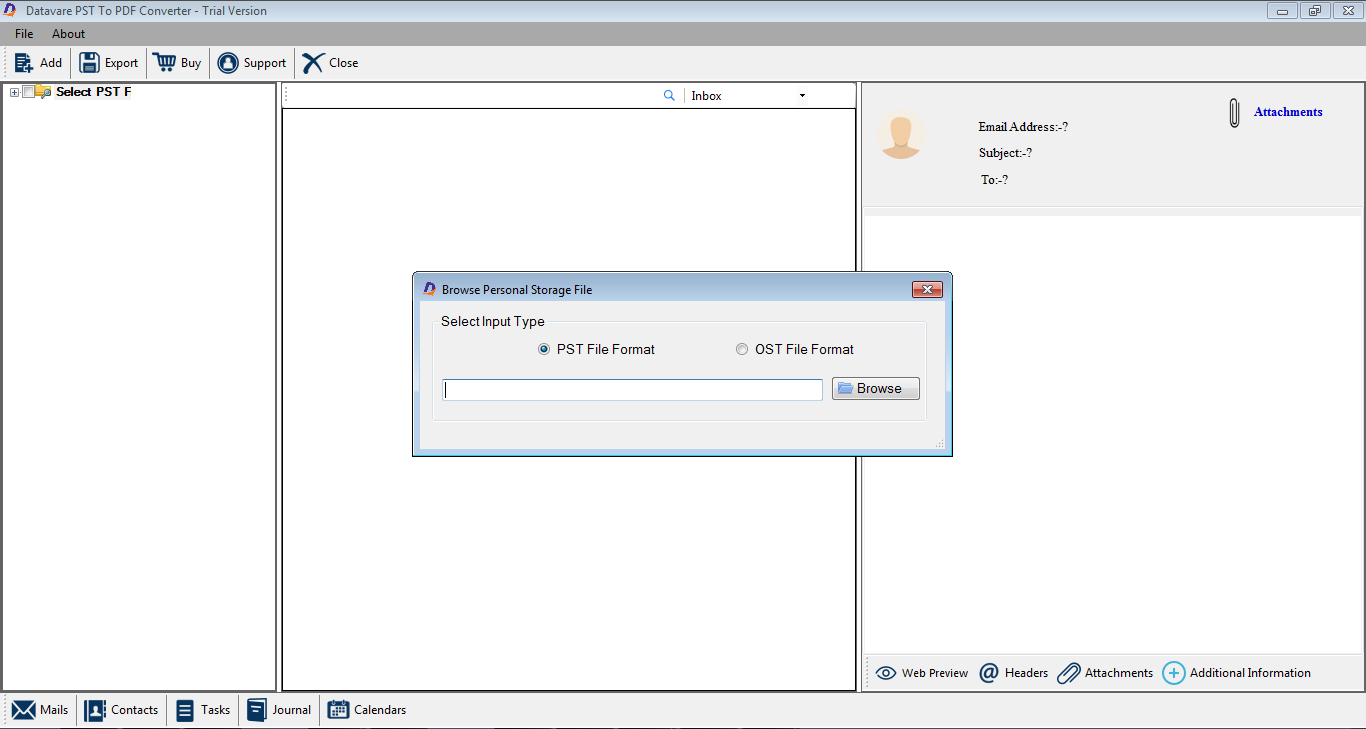
Task: Switch to bottom Attachments tab
Action: [1105, 673]
